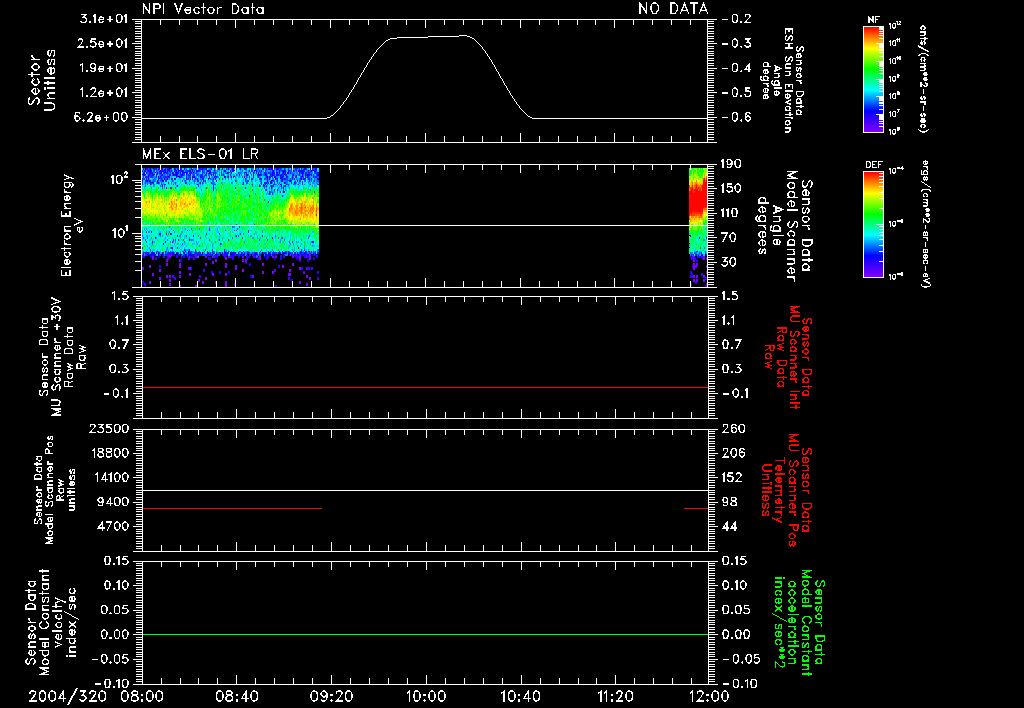
Task: Click the '08:00' time tick label
Action: [x=142, y=696]
